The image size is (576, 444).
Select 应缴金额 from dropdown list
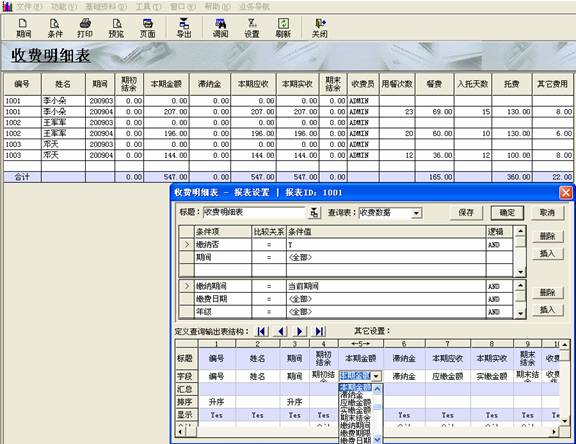point(355,403)
